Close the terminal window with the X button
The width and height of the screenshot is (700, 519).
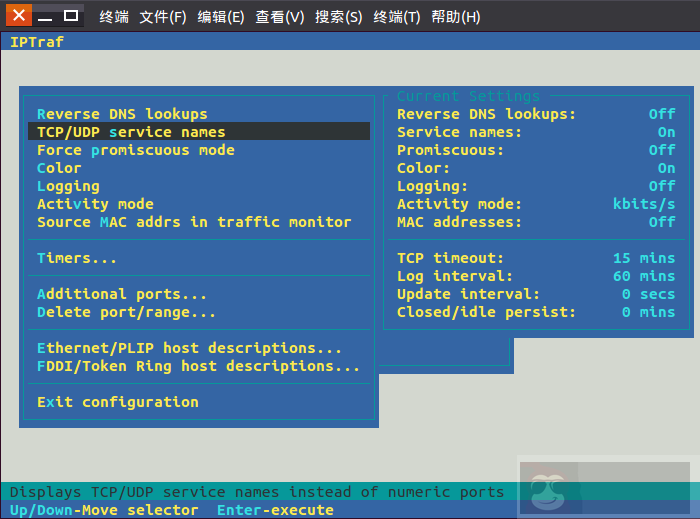pos(19,15)
